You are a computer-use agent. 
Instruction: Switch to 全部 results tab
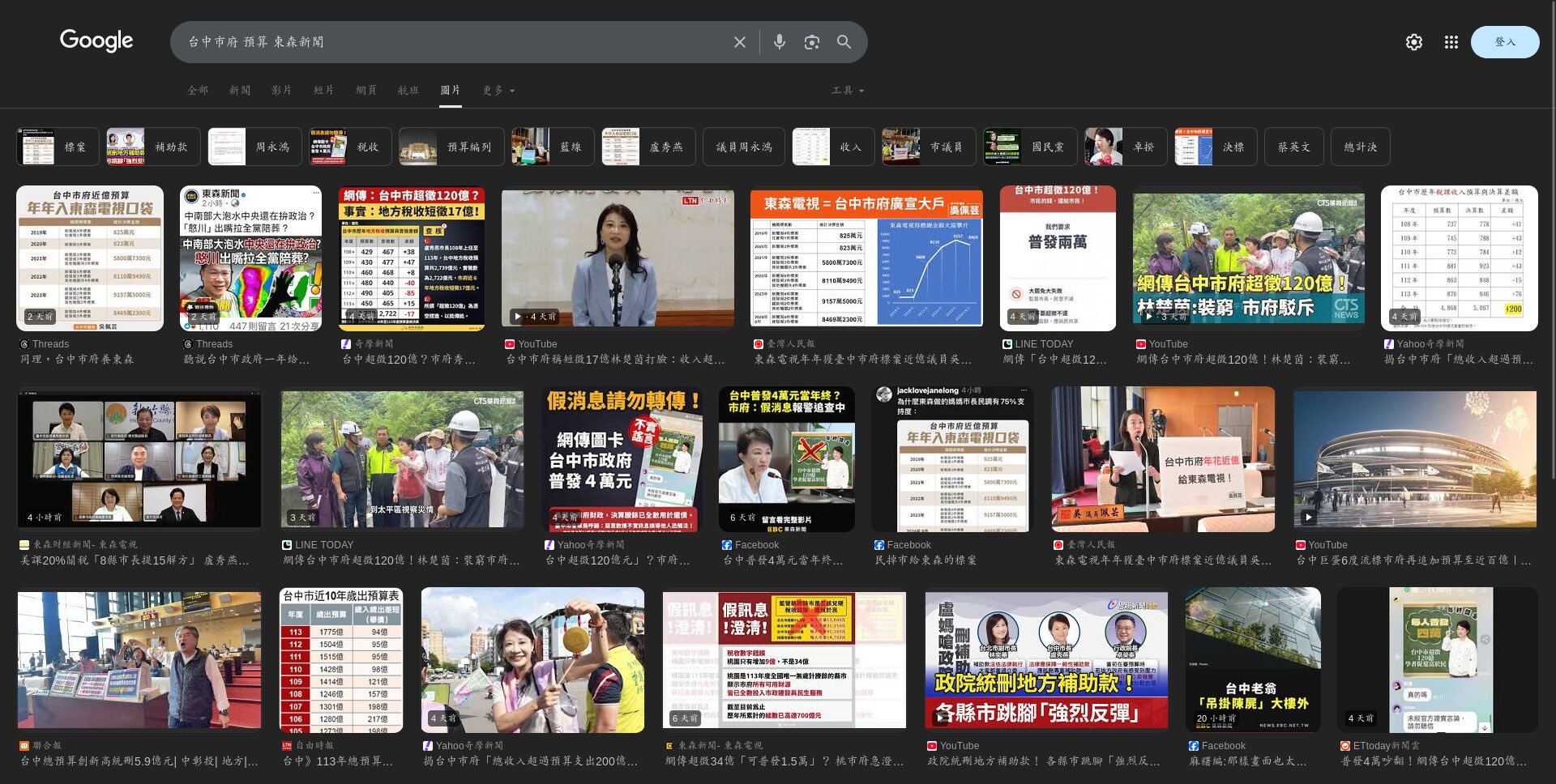(198, 90)
